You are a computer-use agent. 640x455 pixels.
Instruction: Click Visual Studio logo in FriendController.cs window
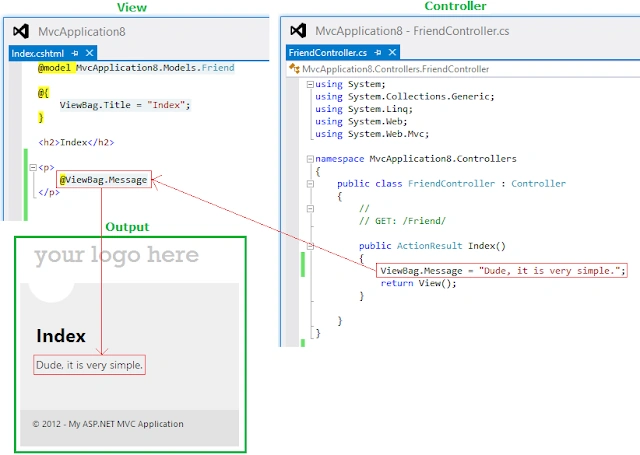click(298, 31)
